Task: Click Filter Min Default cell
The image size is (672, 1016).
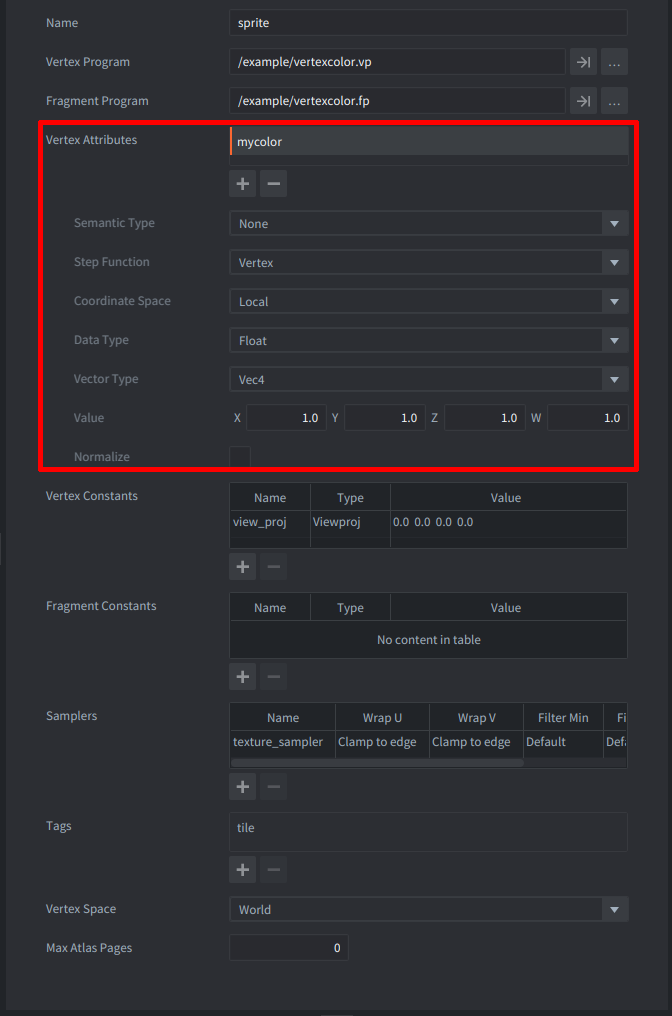Action: (x=563, y=742)
